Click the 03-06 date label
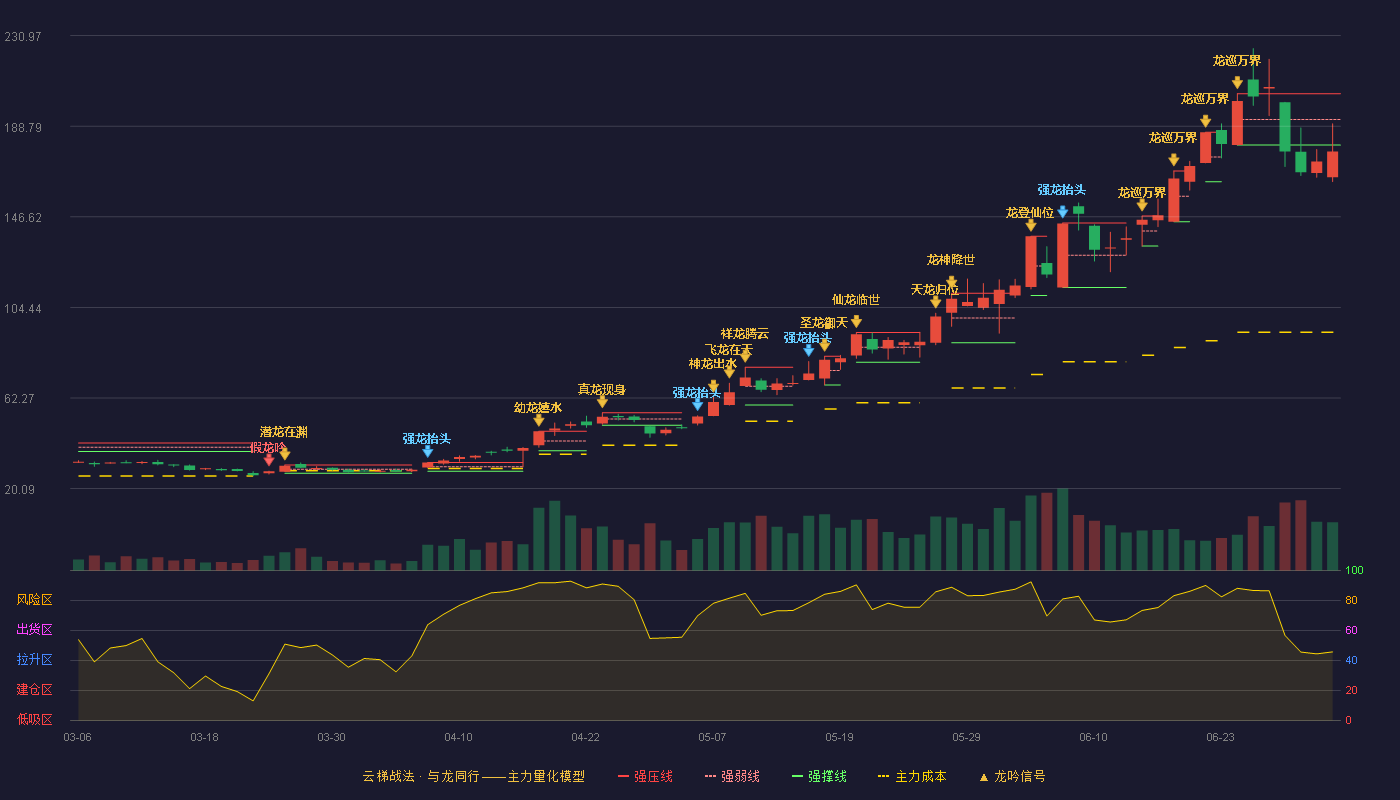This screenshot has height=800, width=1400. (x=77, y=737)
